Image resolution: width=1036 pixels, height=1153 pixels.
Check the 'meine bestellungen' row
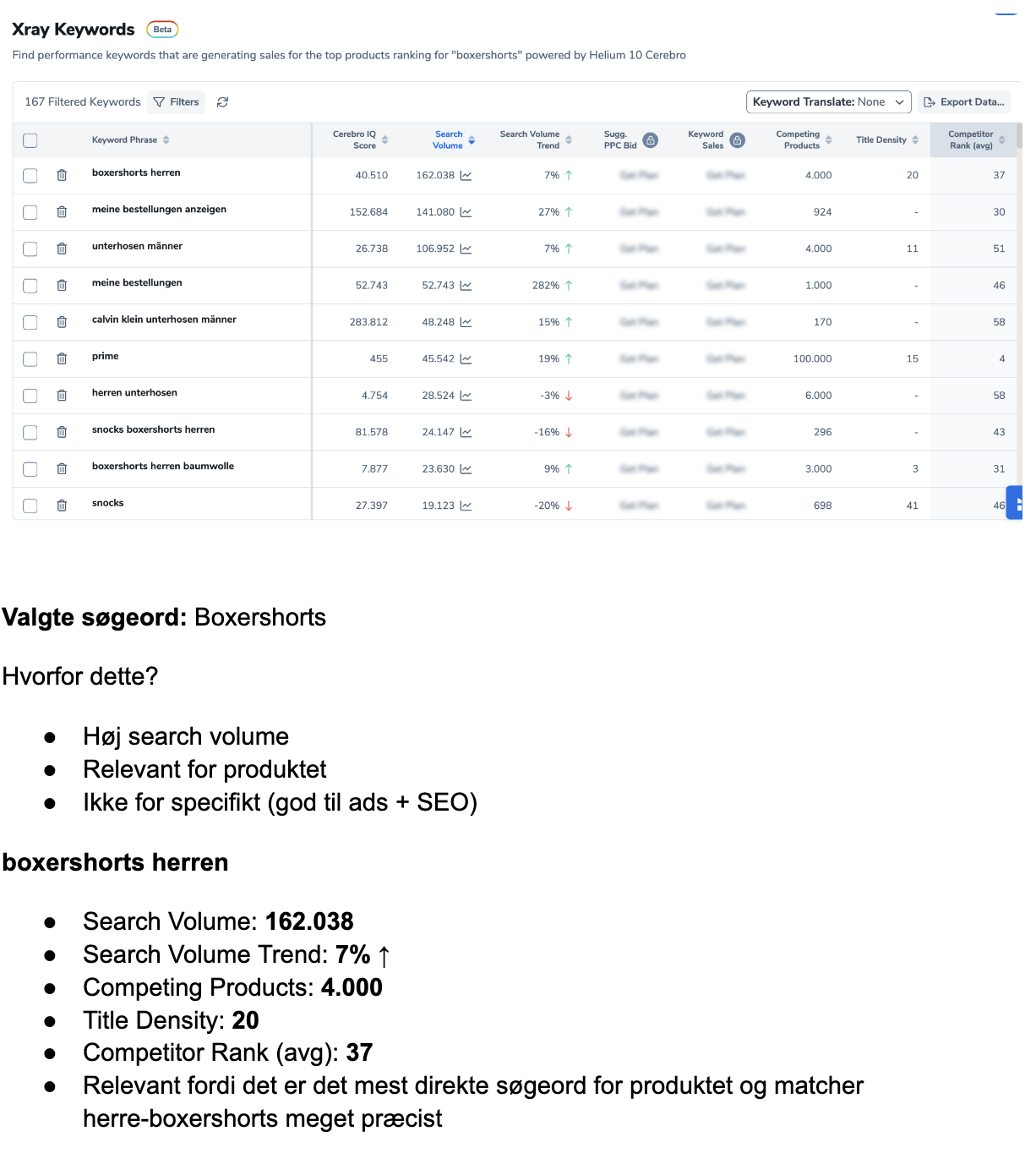[30, 286]
